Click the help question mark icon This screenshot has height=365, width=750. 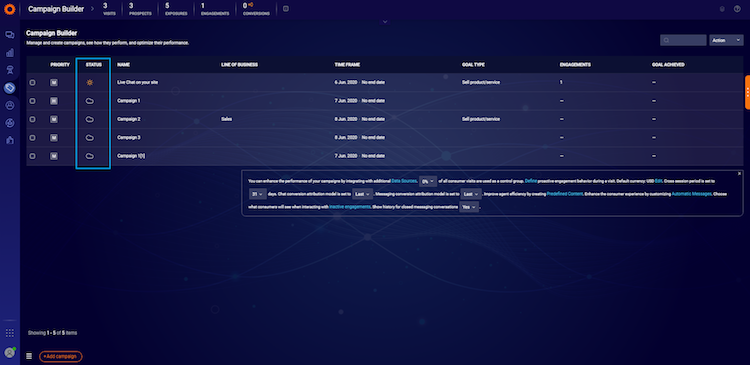click(737, 9)
